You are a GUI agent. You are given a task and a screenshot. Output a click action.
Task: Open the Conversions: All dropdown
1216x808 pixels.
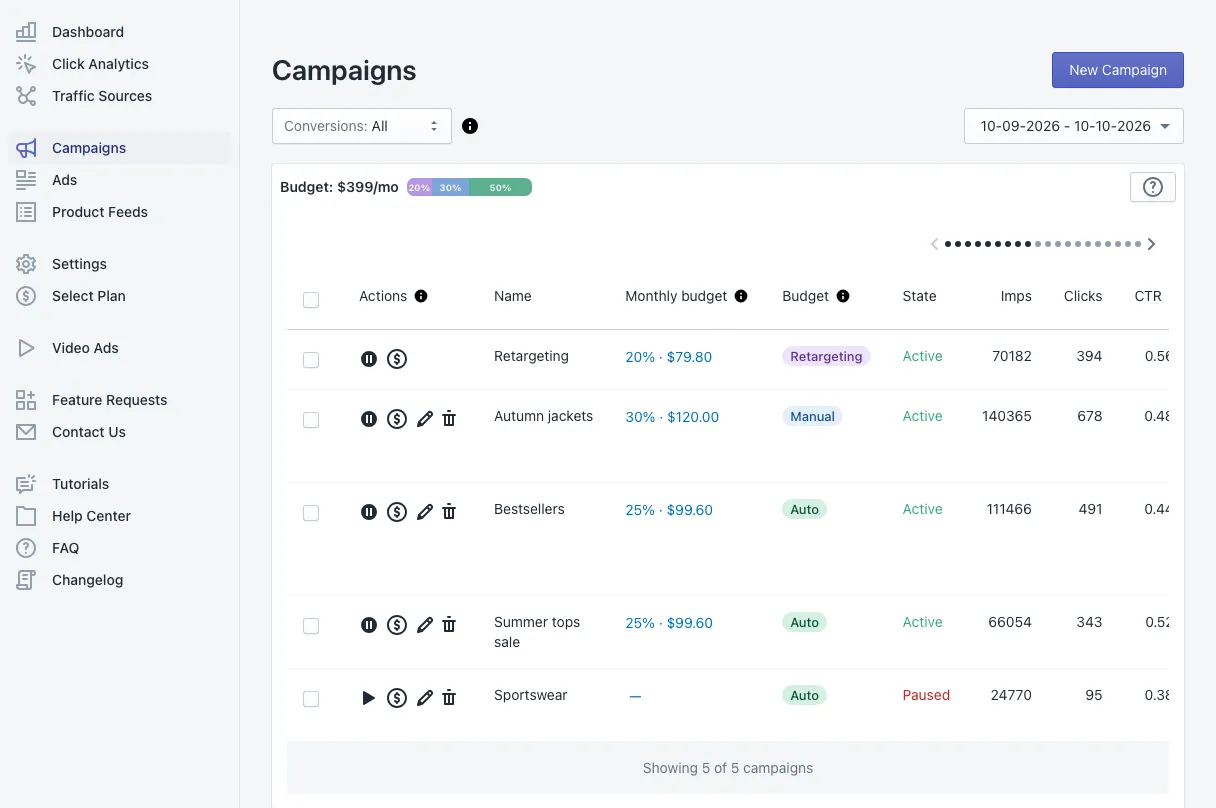(x=362, y=126)
